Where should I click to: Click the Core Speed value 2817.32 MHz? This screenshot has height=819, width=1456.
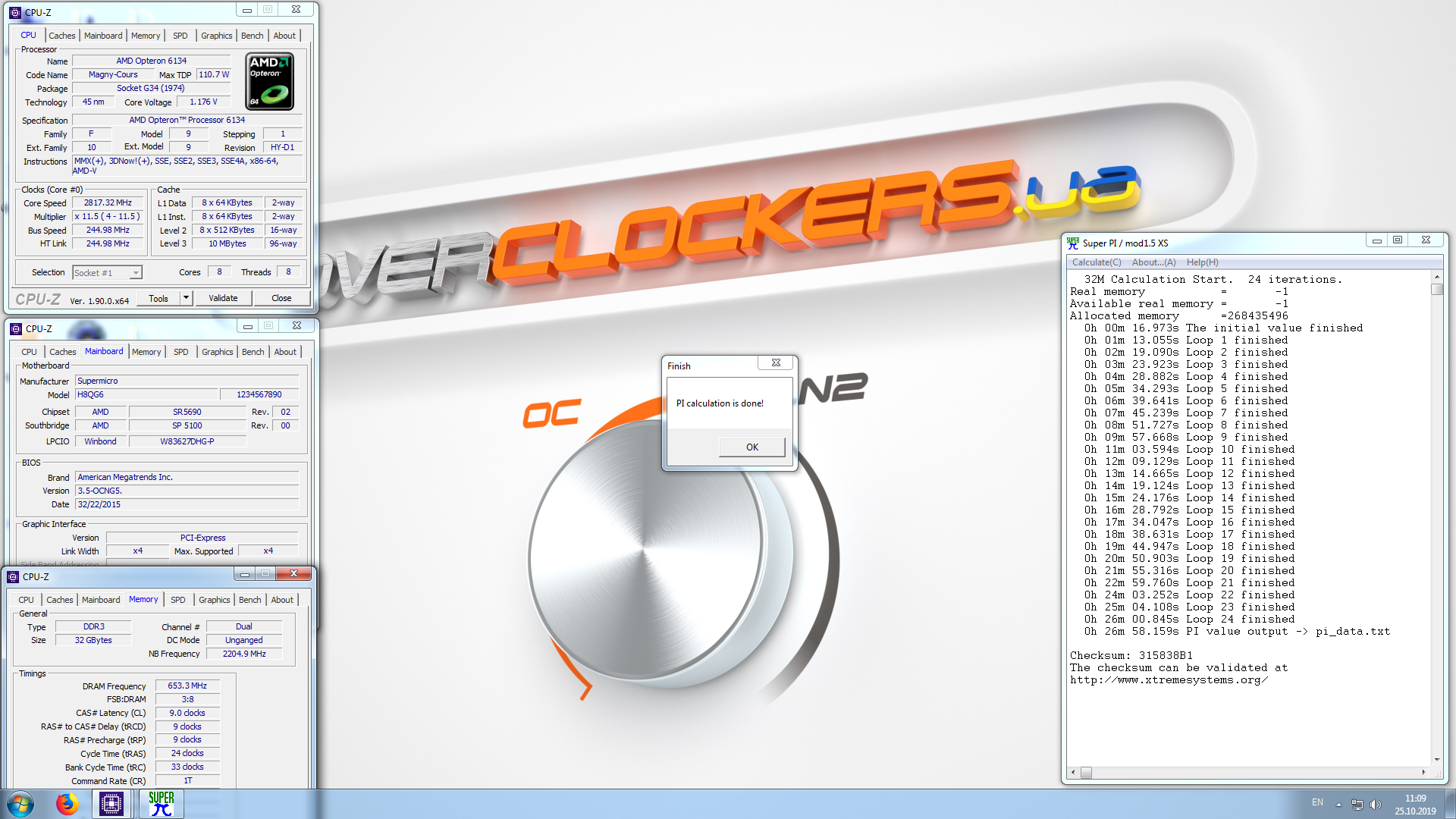[108, 202]
